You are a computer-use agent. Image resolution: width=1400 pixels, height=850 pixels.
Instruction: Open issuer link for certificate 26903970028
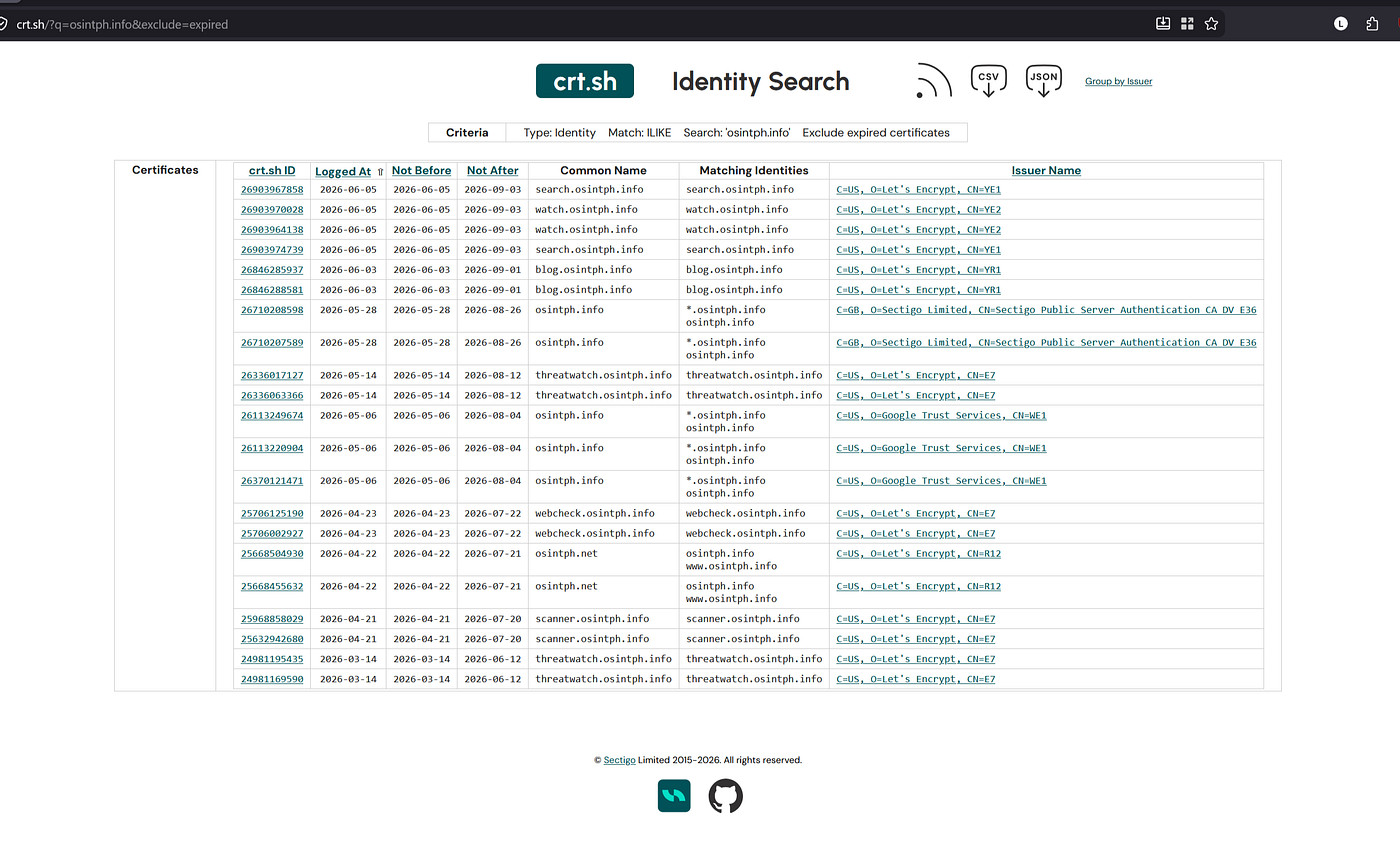[919, 210]
